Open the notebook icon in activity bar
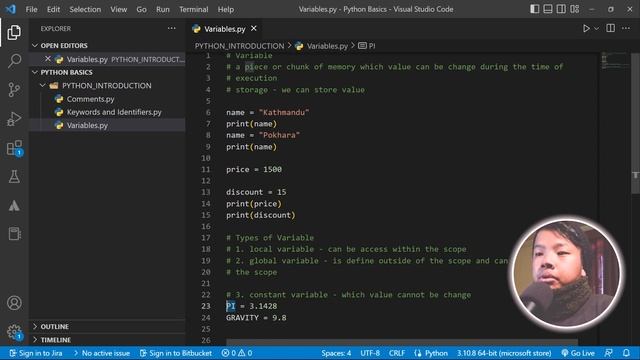Viewport: 640px width, 360px height. coord(14,234)
